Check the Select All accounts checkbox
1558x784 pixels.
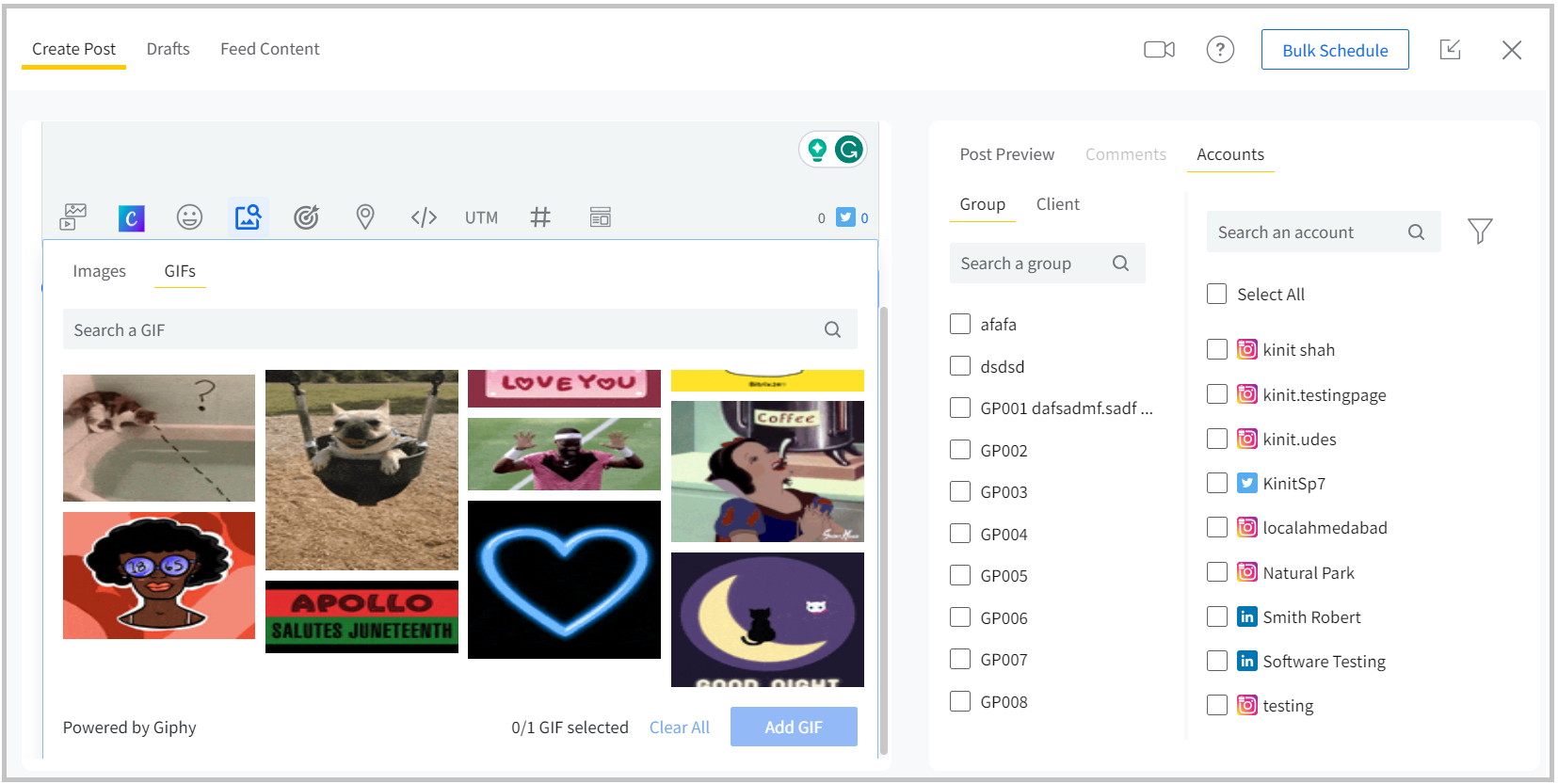1217,295
